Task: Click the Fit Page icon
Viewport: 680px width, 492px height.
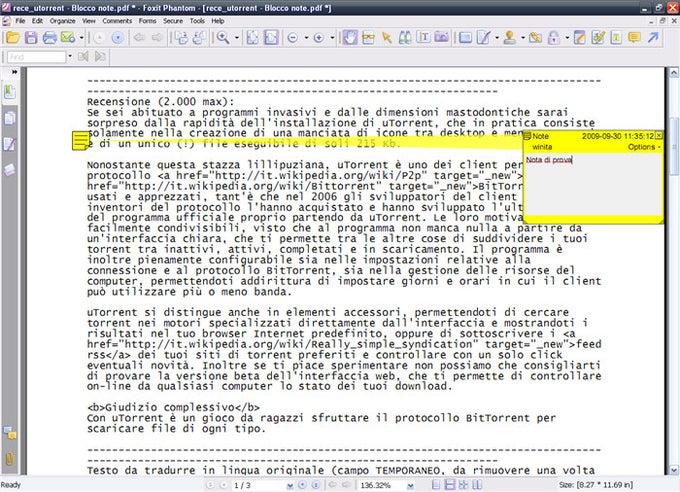Action: point(252,38)
